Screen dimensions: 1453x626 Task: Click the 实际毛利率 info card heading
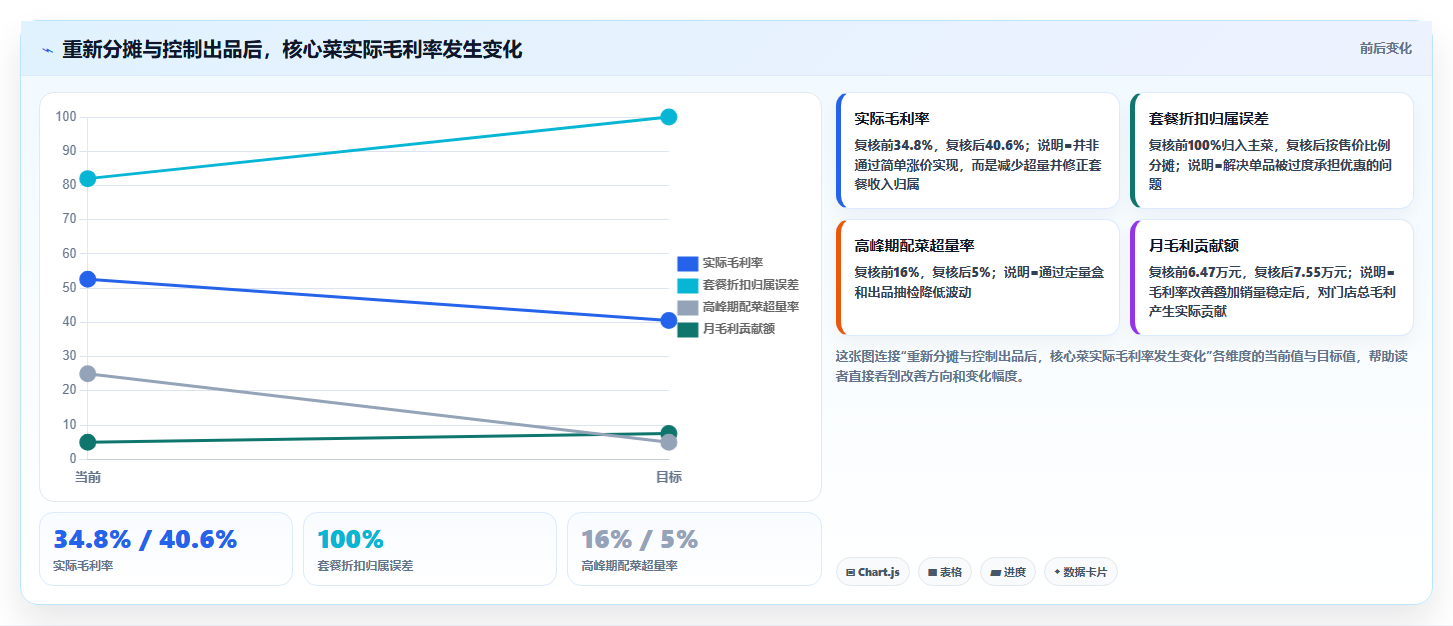point(892,118)
